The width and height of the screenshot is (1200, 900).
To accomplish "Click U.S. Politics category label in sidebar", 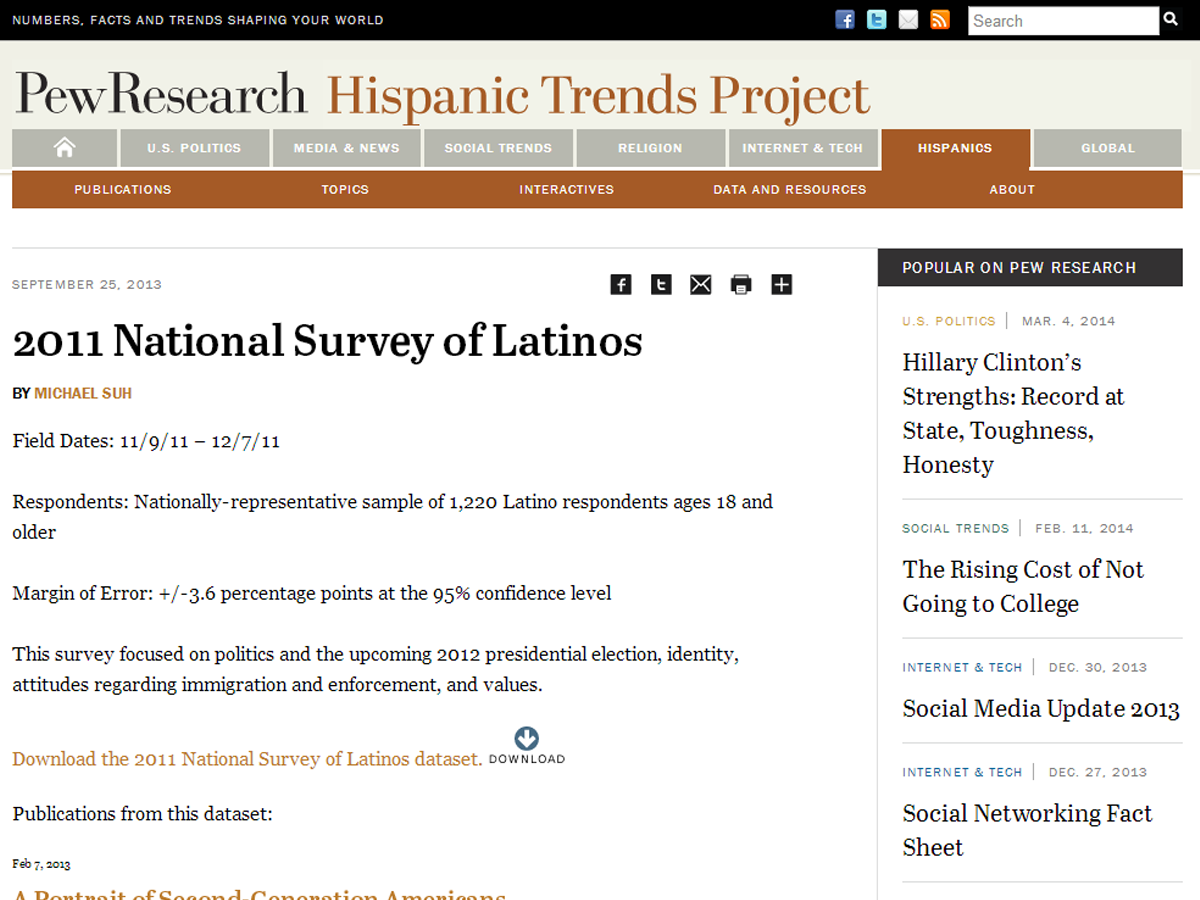I will 949,321.
